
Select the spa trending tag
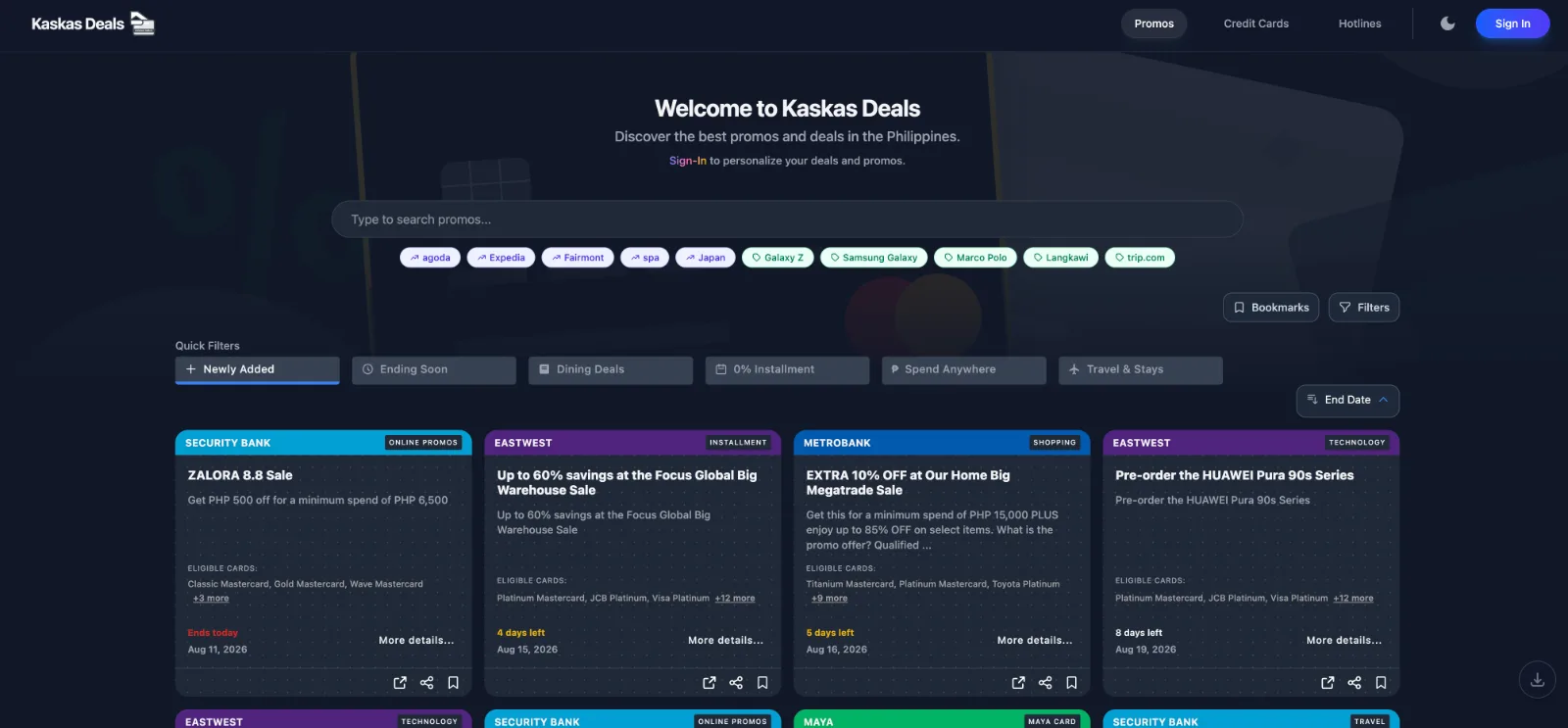(x=645, y=258)
